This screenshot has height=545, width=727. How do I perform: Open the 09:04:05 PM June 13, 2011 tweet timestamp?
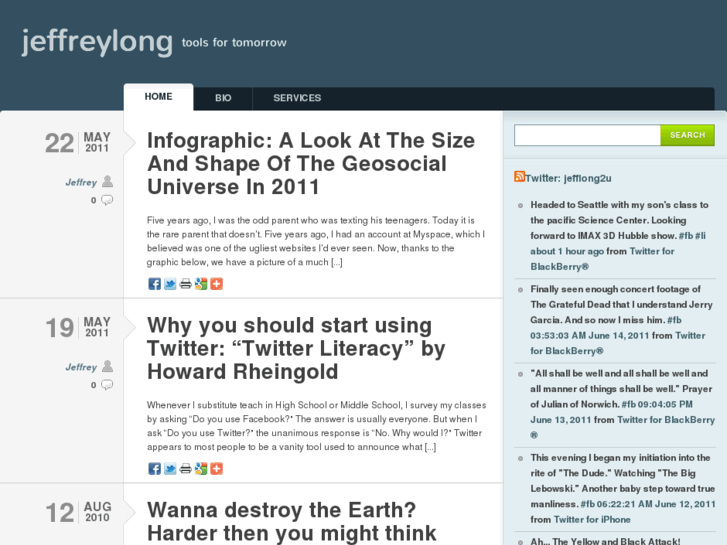click(x=612, y=412)
